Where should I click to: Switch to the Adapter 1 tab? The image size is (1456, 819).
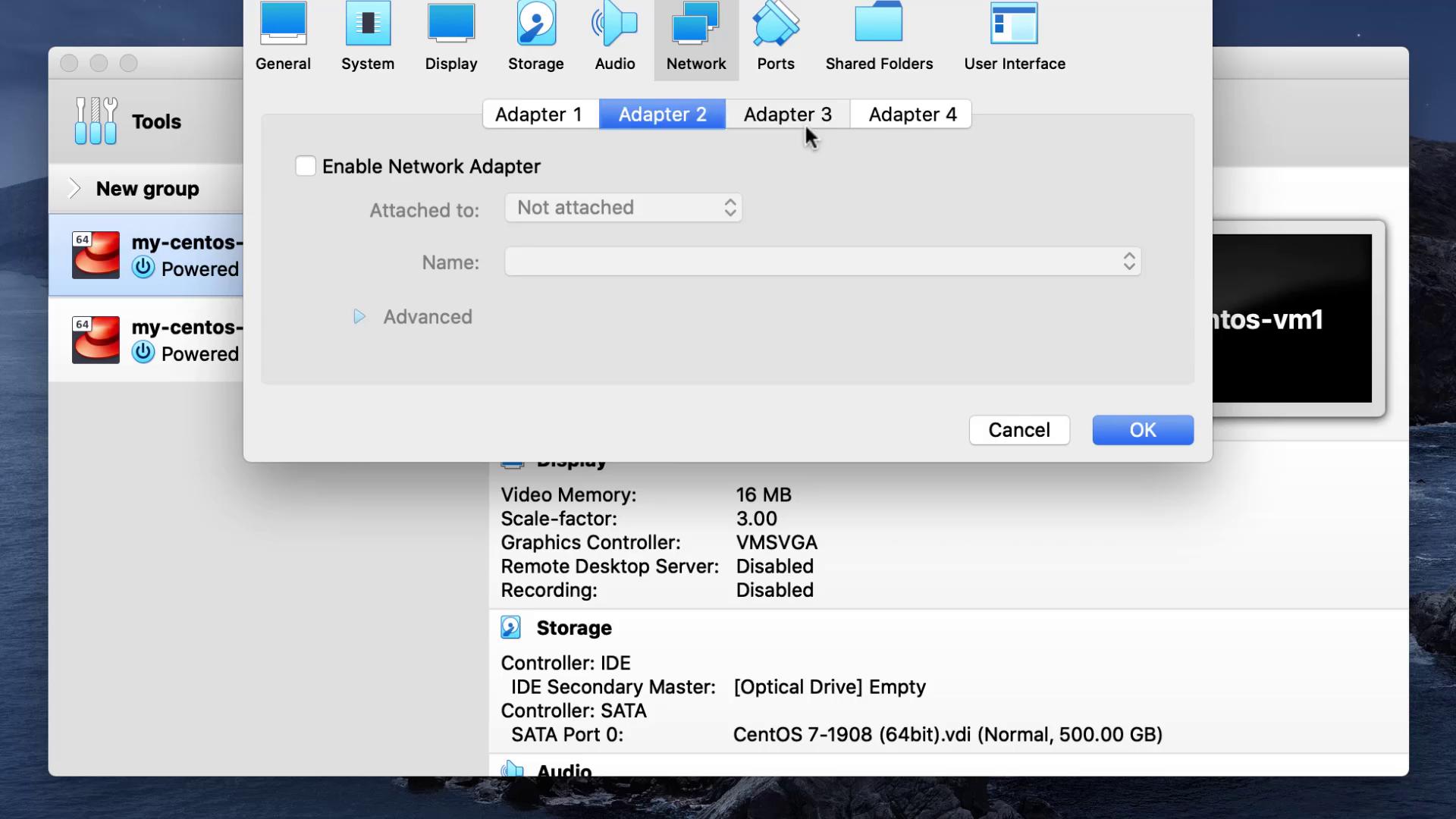pyautogui.click(x=539, y=115)
